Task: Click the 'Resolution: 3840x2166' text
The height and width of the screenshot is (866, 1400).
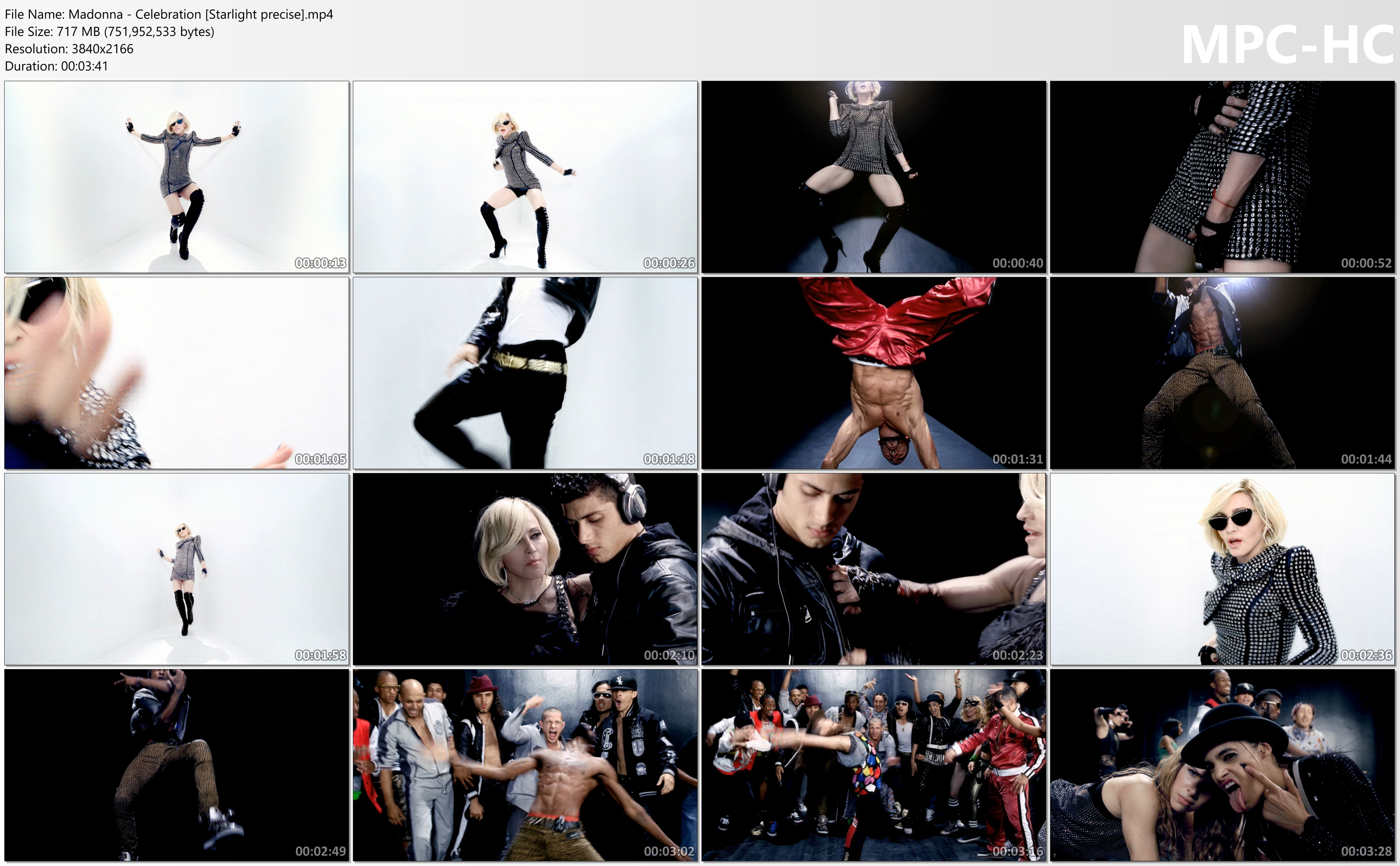Action: (x=69, y=49)
